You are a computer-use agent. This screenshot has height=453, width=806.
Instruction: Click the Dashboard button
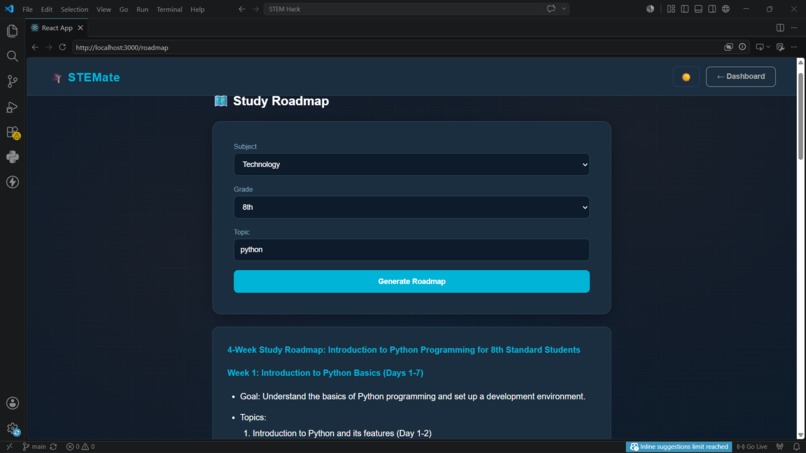(x=741, y=77)
